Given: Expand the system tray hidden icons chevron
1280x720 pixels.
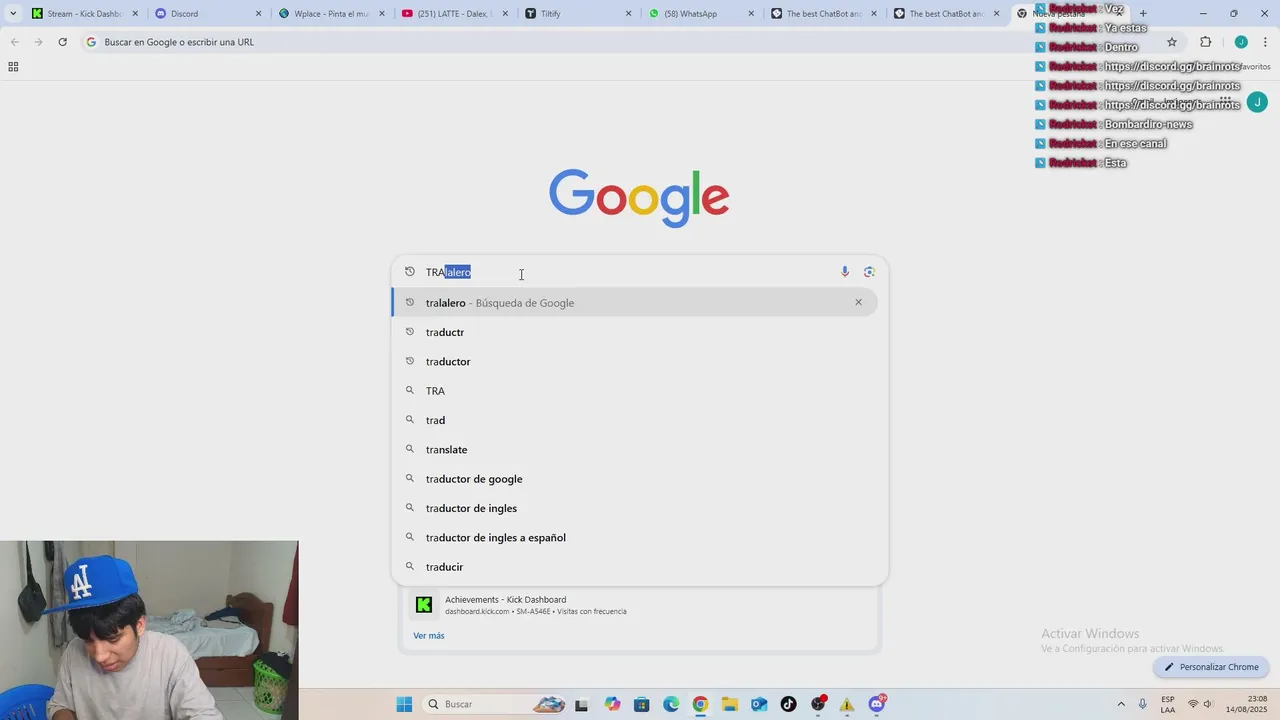Looking at the screenshot, I should click(1120, 704).
